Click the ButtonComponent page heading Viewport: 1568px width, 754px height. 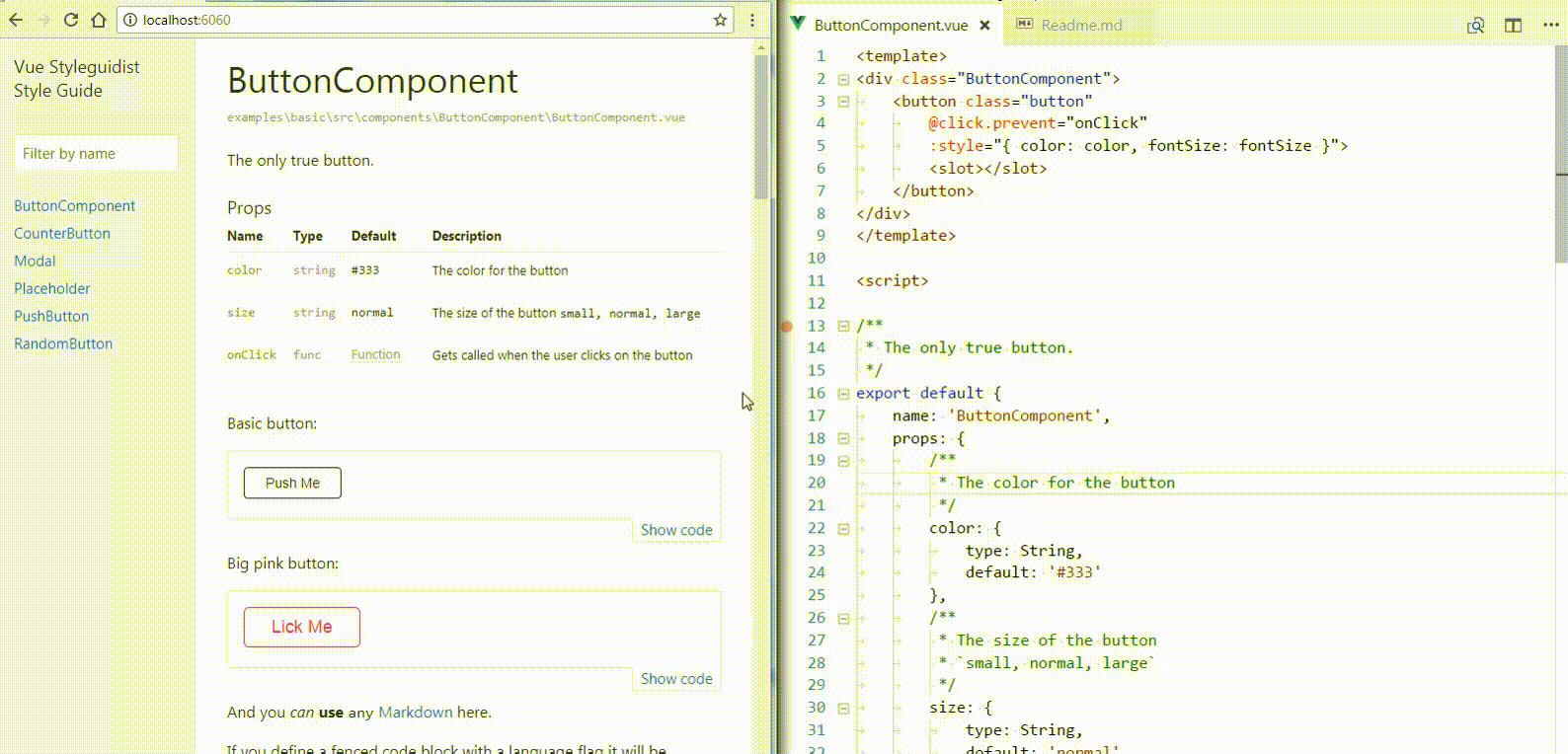tap(372, 81)
